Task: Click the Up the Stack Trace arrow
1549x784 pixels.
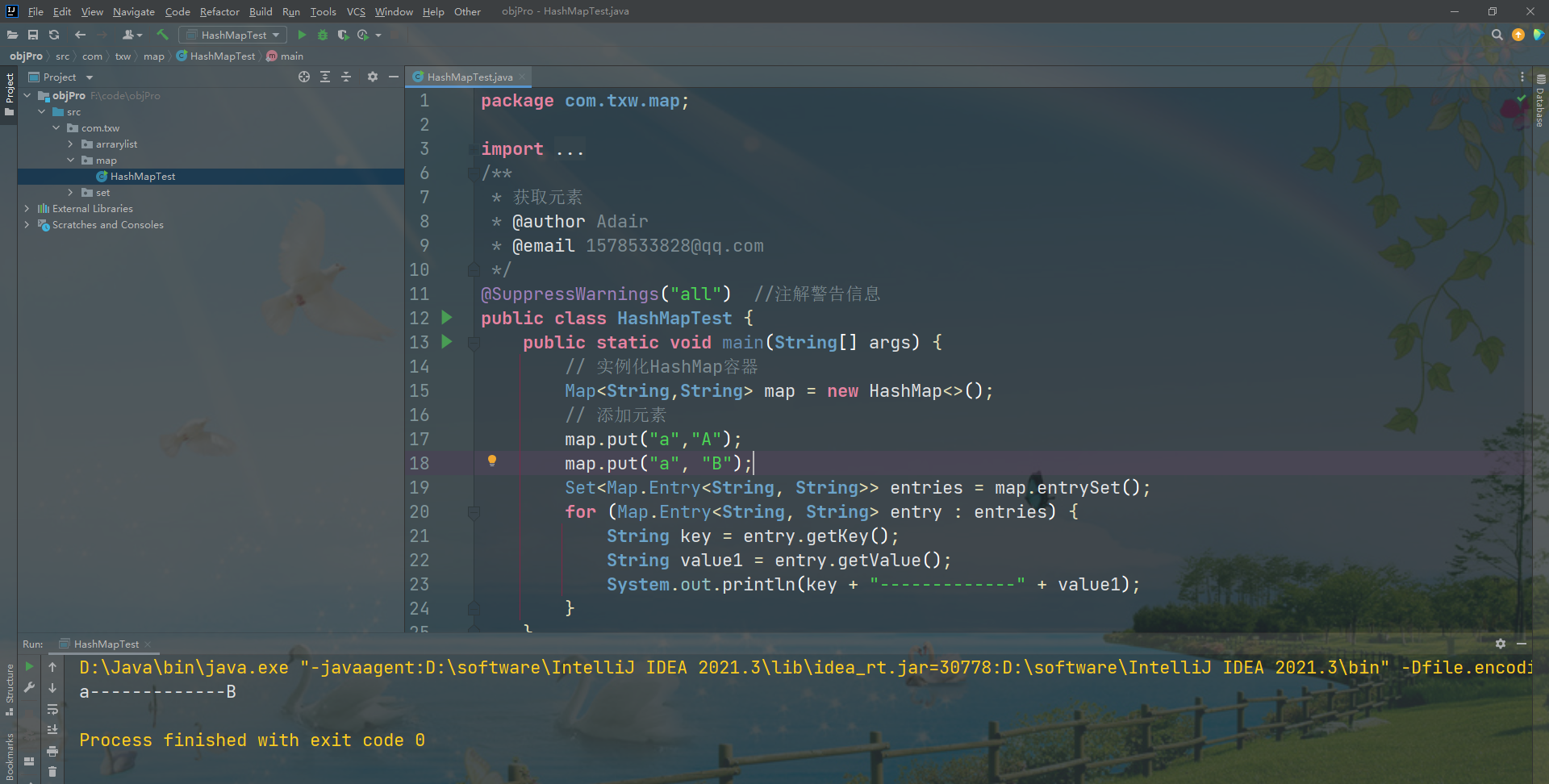Action: [52, 667]
